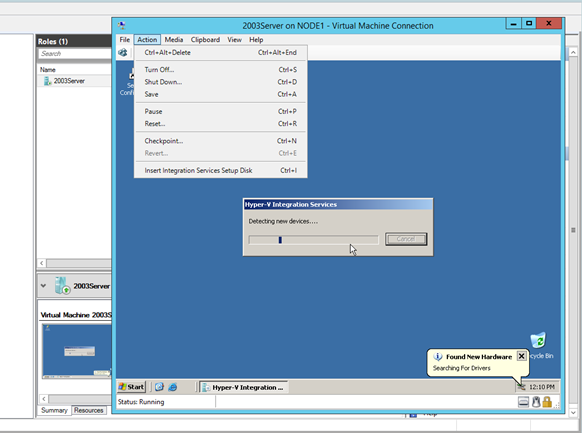Minimize the Virtual Machine Connection window

[x=514, y=23]
